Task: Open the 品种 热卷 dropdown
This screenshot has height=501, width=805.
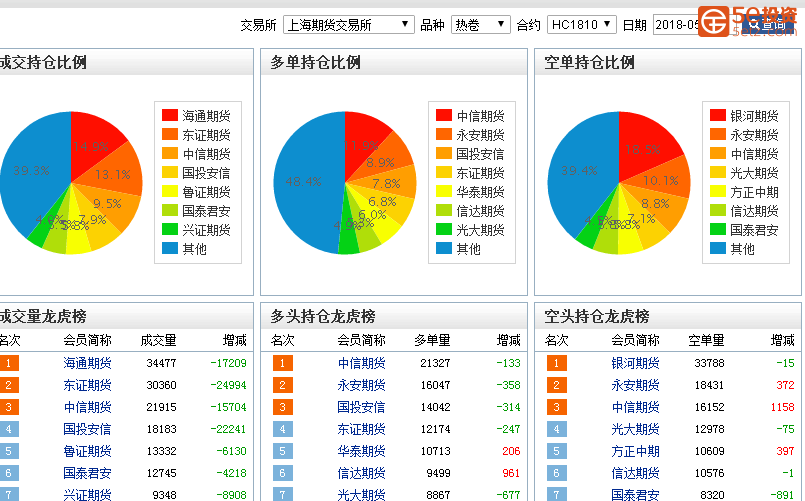Action: coord(481,25)
